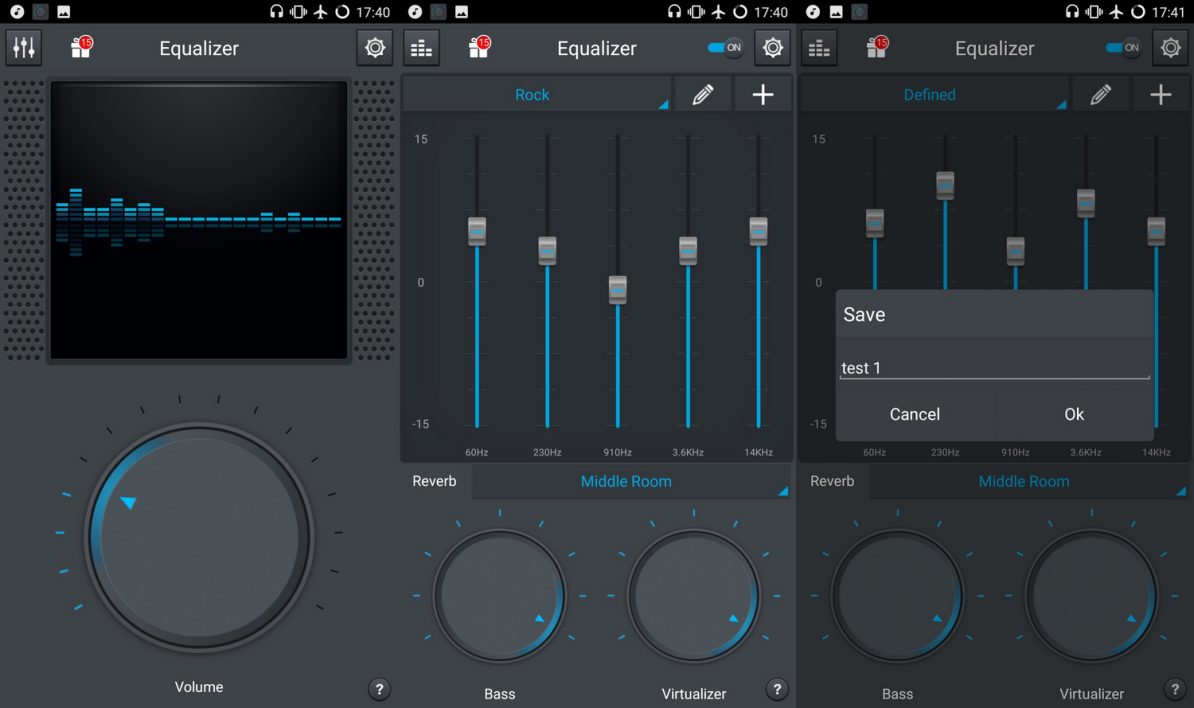Open the equalizer sliders icon on the Volume screen
Screen dimensions: 1194x708
24,48
